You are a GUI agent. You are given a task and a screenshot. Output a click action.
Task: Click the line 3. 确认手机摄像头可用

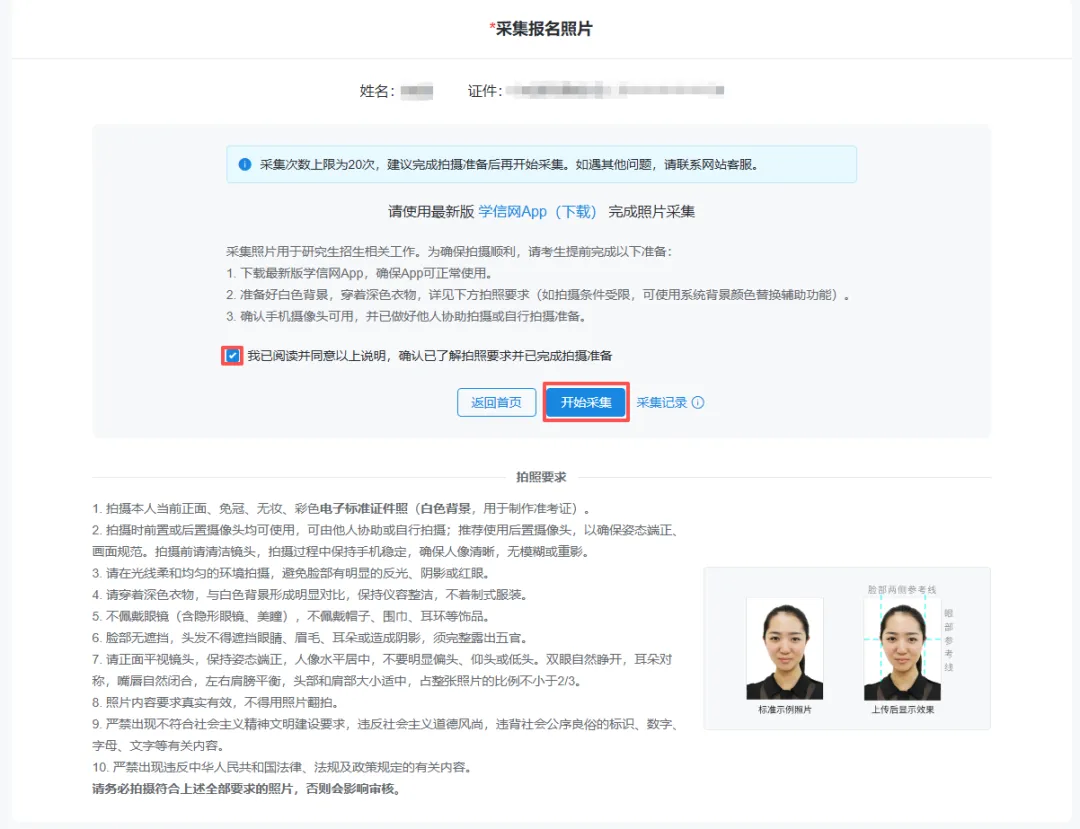tap(408, 317)
